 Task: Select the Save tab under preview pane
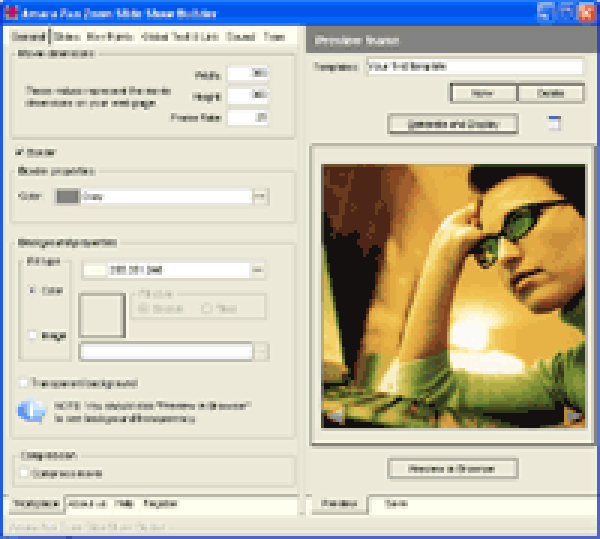click(x=396, y=504)
